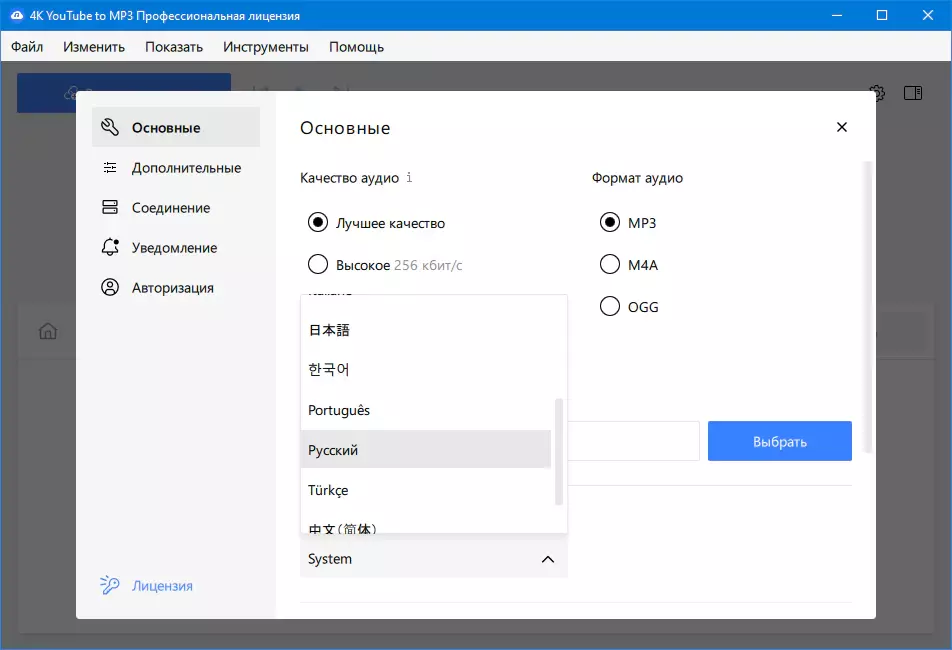This screenshot has width=952, height=650.
Task: Click the user icon beside Авторизация
Action: tap(110, 288)
